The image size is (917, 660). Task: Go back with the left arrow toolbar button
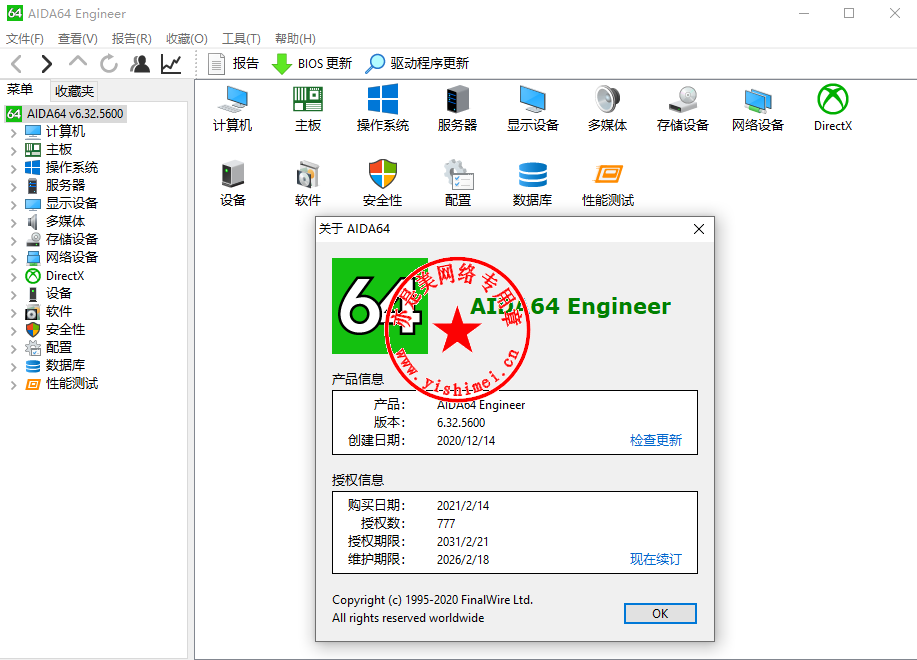[x=17, y=63]
